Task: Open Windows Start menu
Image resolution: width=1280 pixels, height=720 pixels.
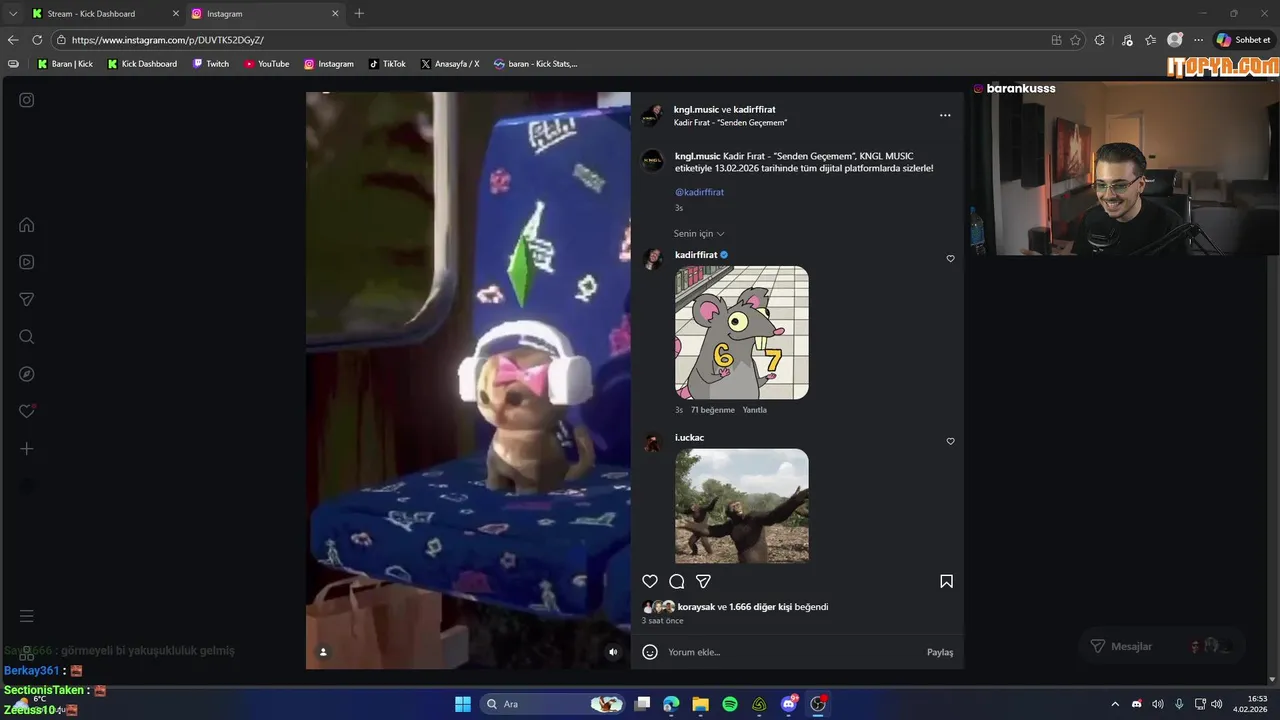Action: coord(463,704)
